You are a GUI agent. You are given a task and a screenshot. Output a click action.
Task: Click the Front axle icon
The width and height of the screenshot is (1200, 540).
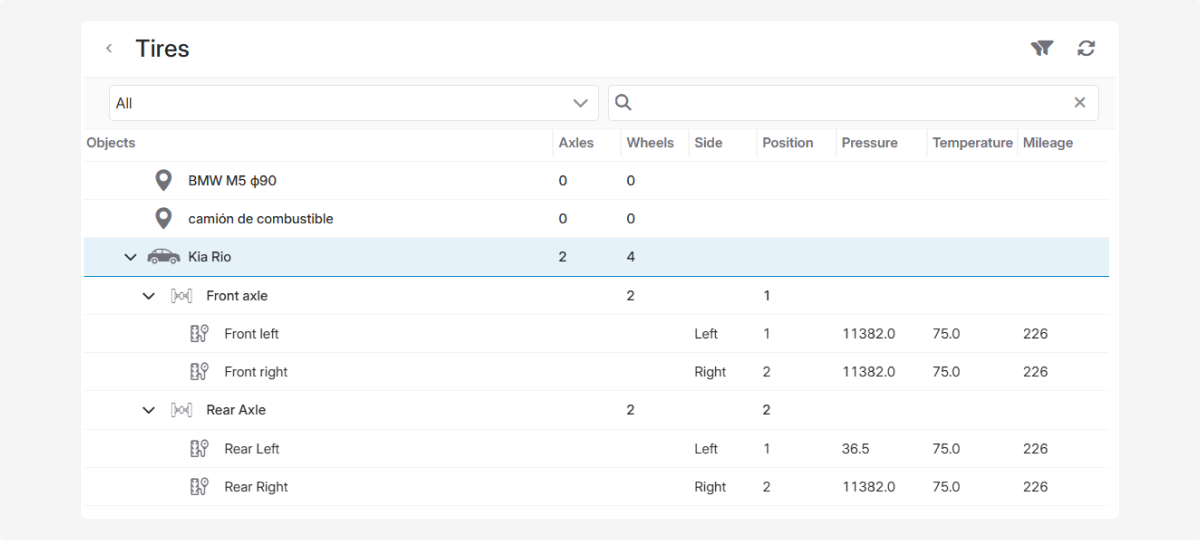coord(182,296)
